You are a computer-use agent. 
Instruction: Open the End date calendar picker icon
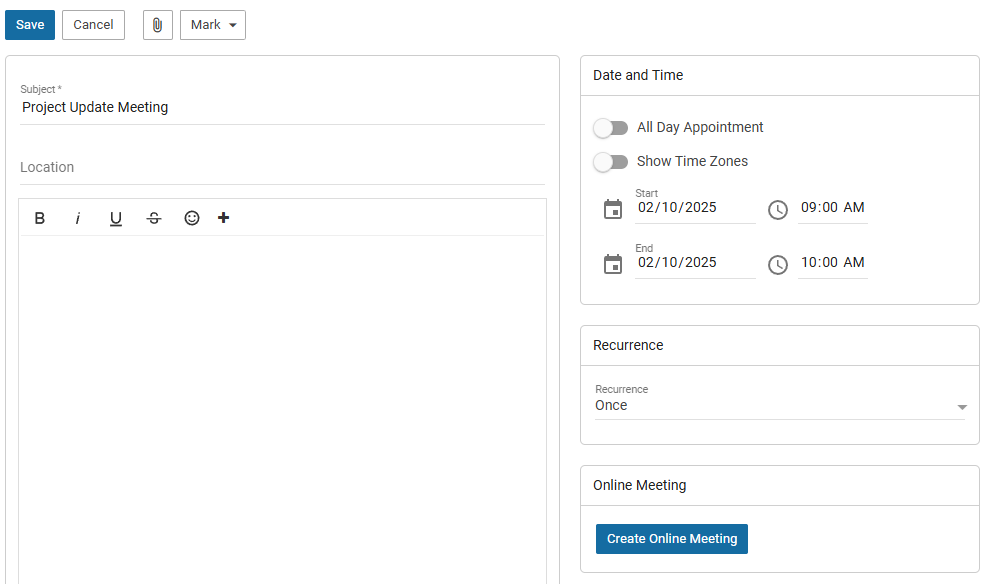613,264
